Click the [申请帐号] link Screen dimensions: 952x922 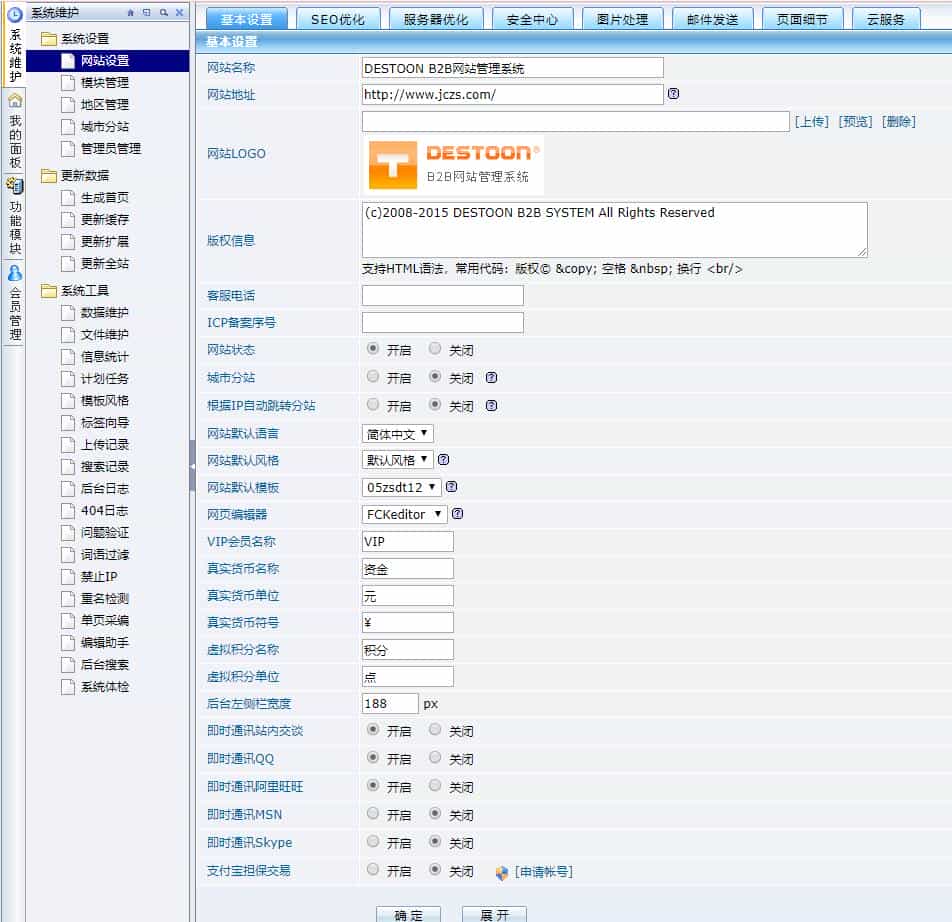point(544,872)
